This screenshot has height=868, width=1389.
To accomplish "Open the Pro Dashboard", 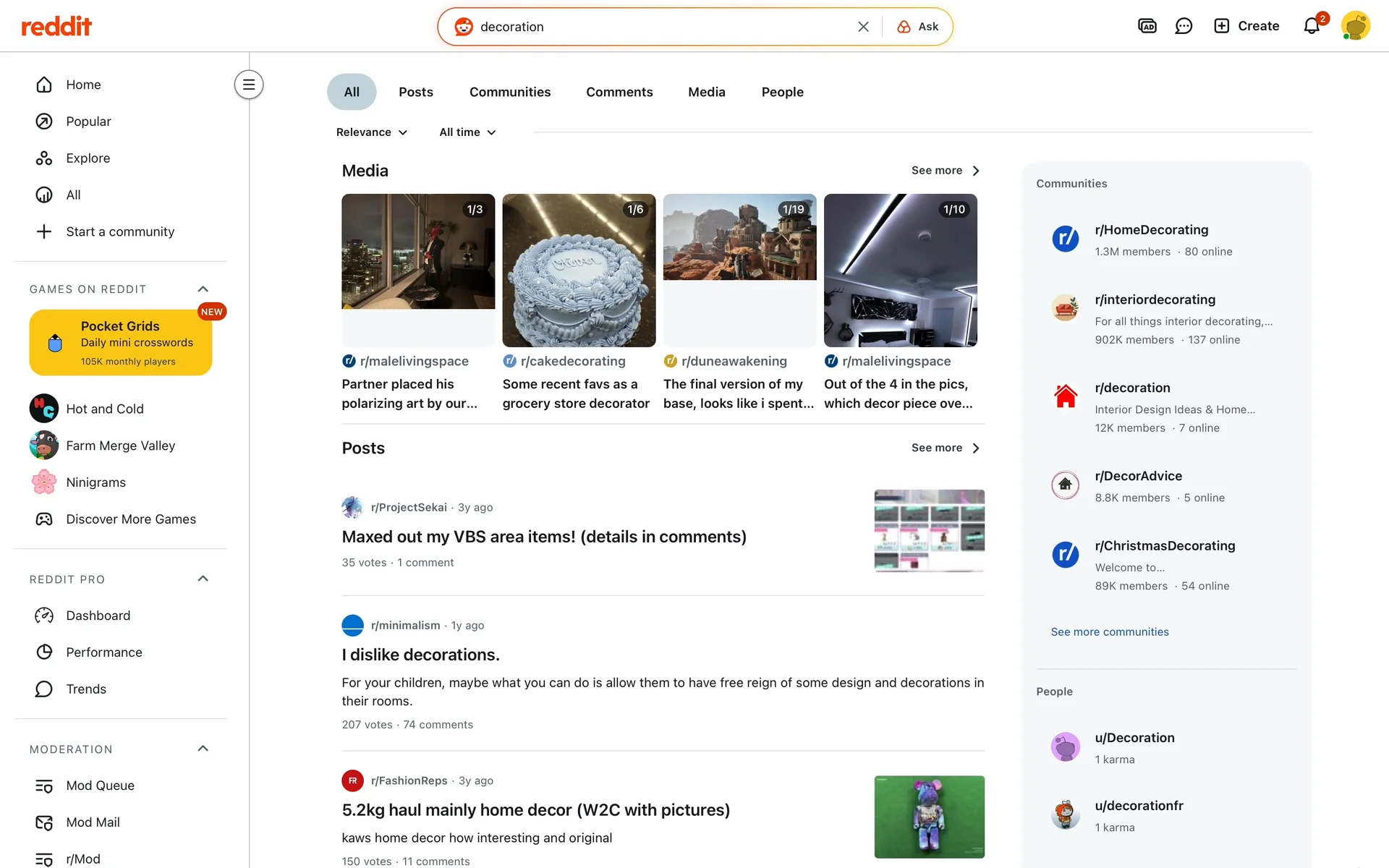I will coord(98,616).
